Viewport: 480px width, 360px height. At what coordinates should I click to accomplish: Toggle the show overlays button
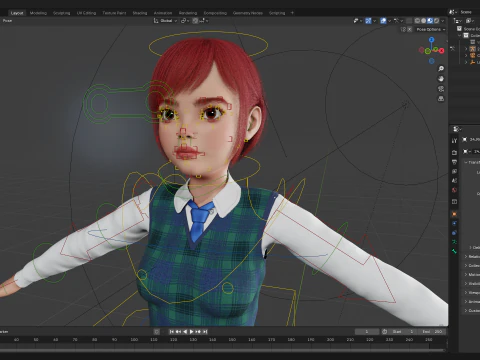[383, 21]
